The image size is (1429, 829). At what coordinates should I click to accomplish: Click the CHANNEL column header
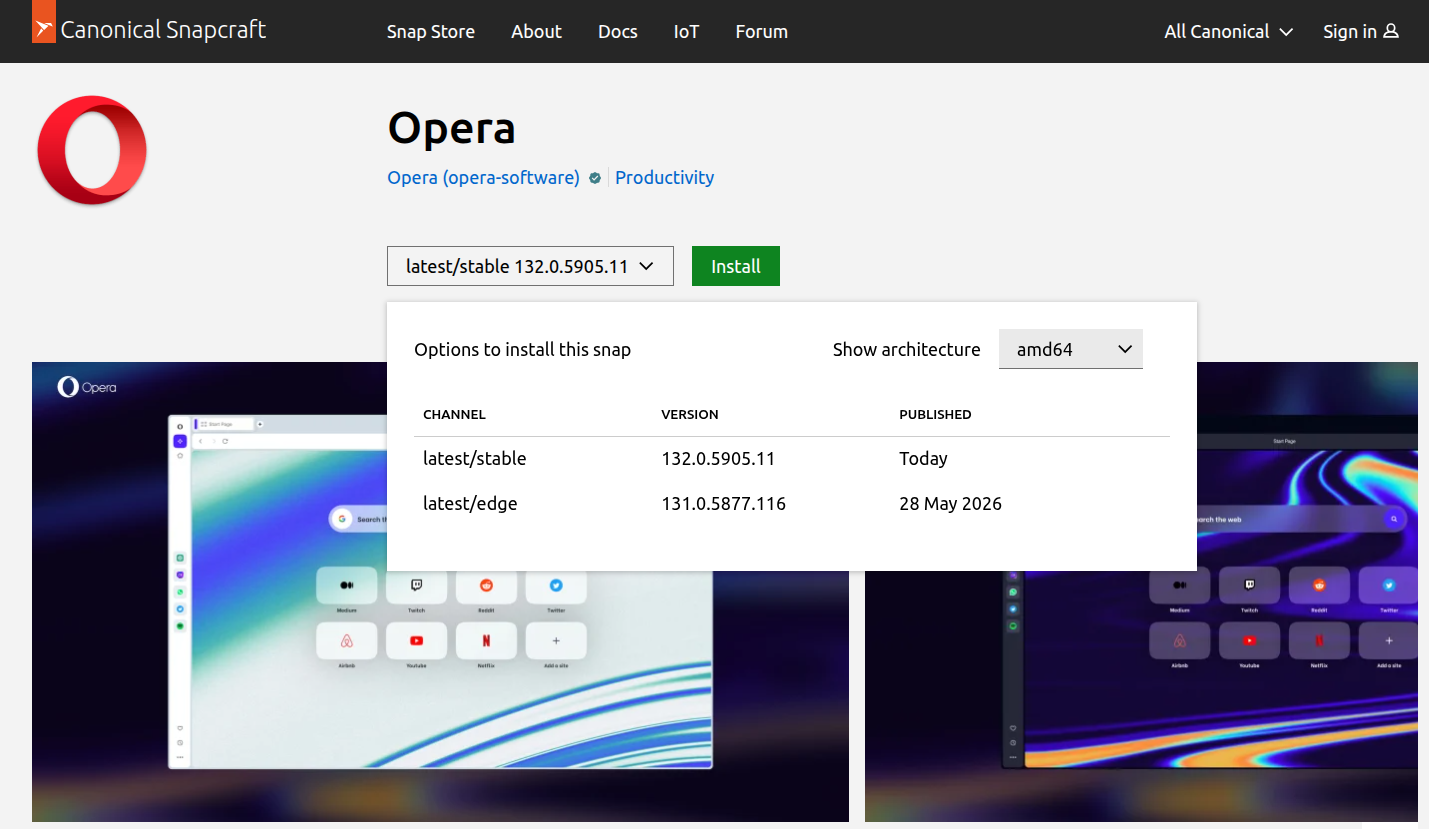(454, 414)
